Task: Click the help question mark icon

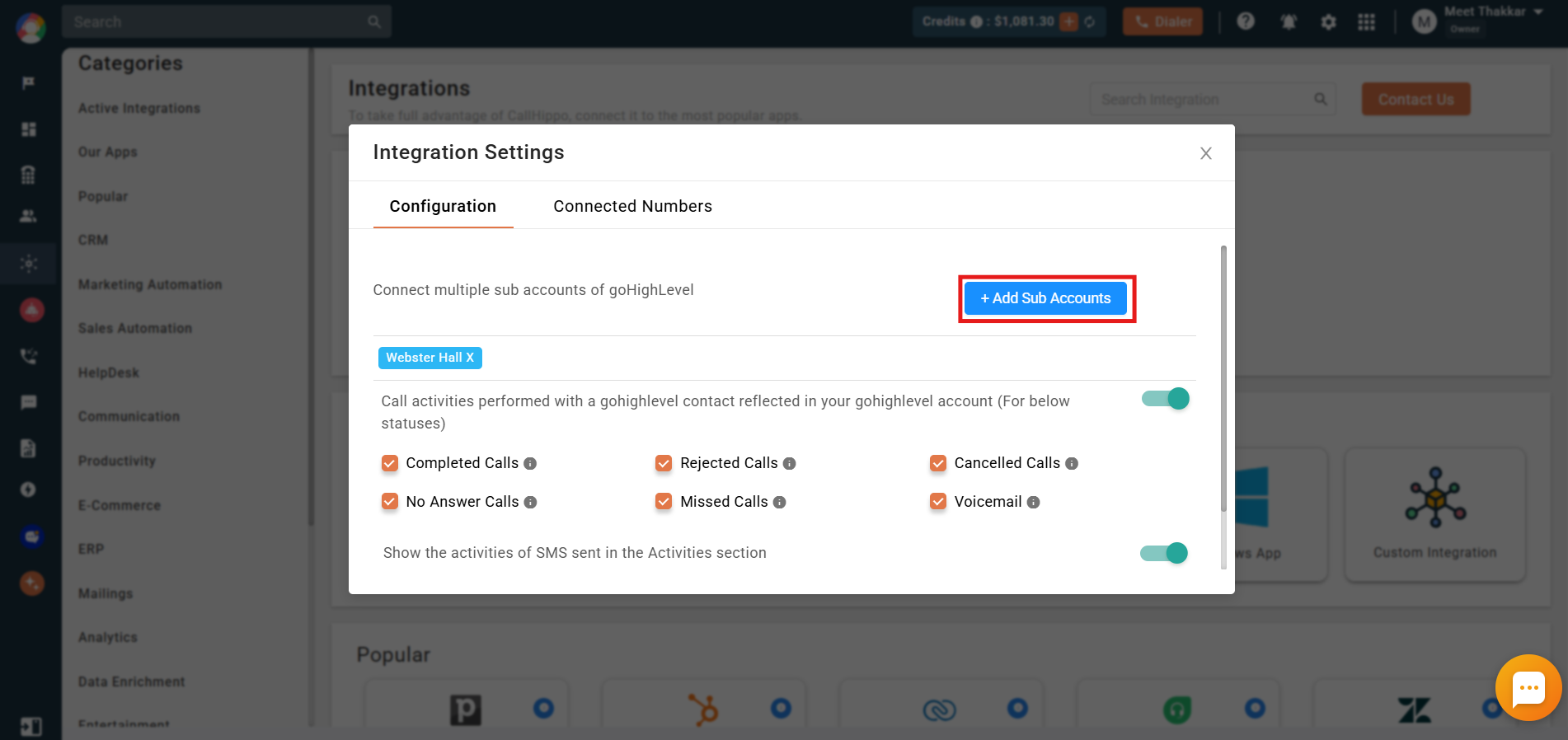Action: click(1246, 21)
